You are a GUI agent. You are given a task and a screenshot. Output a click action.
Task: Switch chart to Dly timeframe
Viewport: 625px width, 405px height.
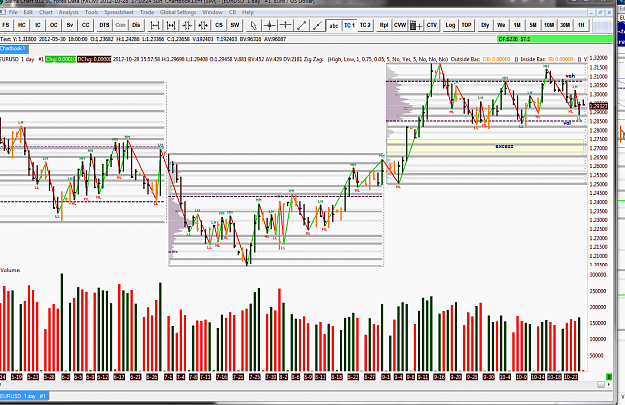point(485,25)
